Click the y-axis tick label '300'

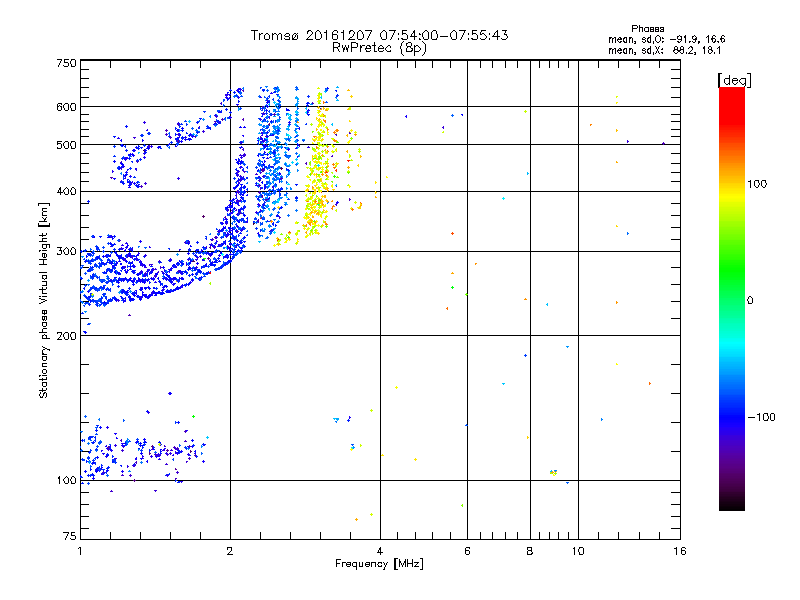(66, 251)
